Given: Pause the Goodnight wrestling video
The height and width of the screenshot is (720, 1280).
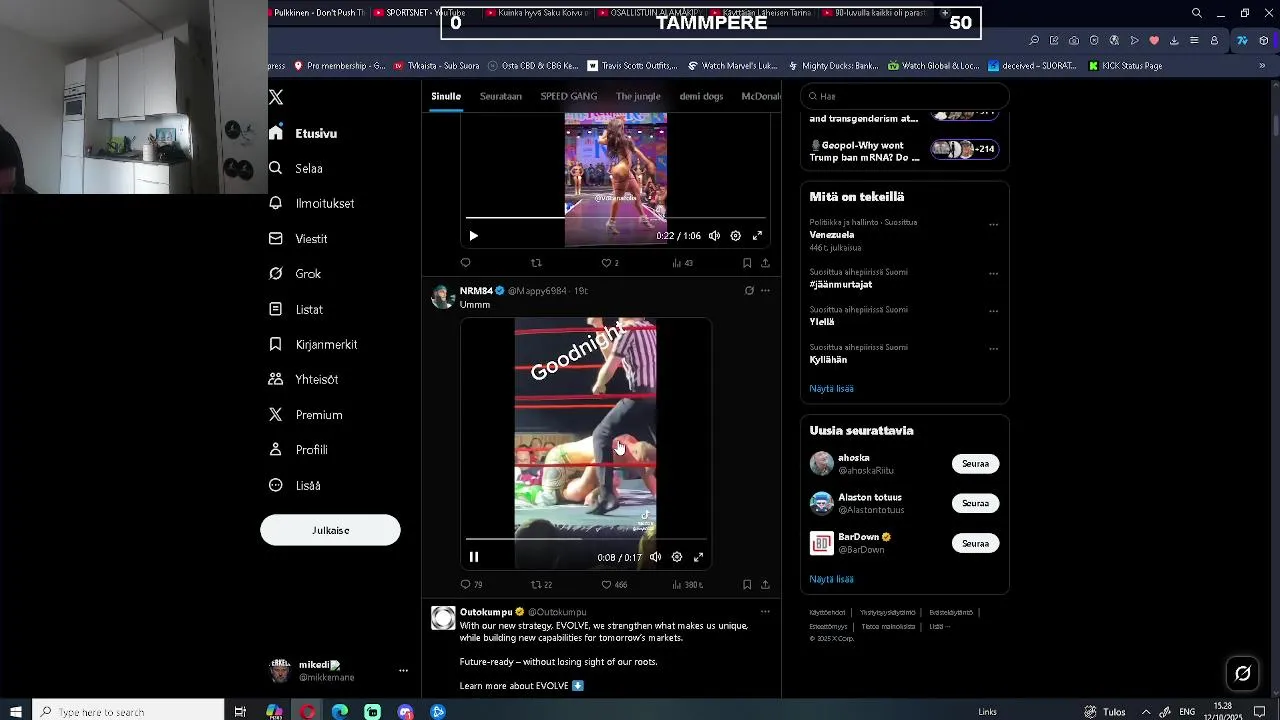Looking at the screenshot, I should pos(474,557).
